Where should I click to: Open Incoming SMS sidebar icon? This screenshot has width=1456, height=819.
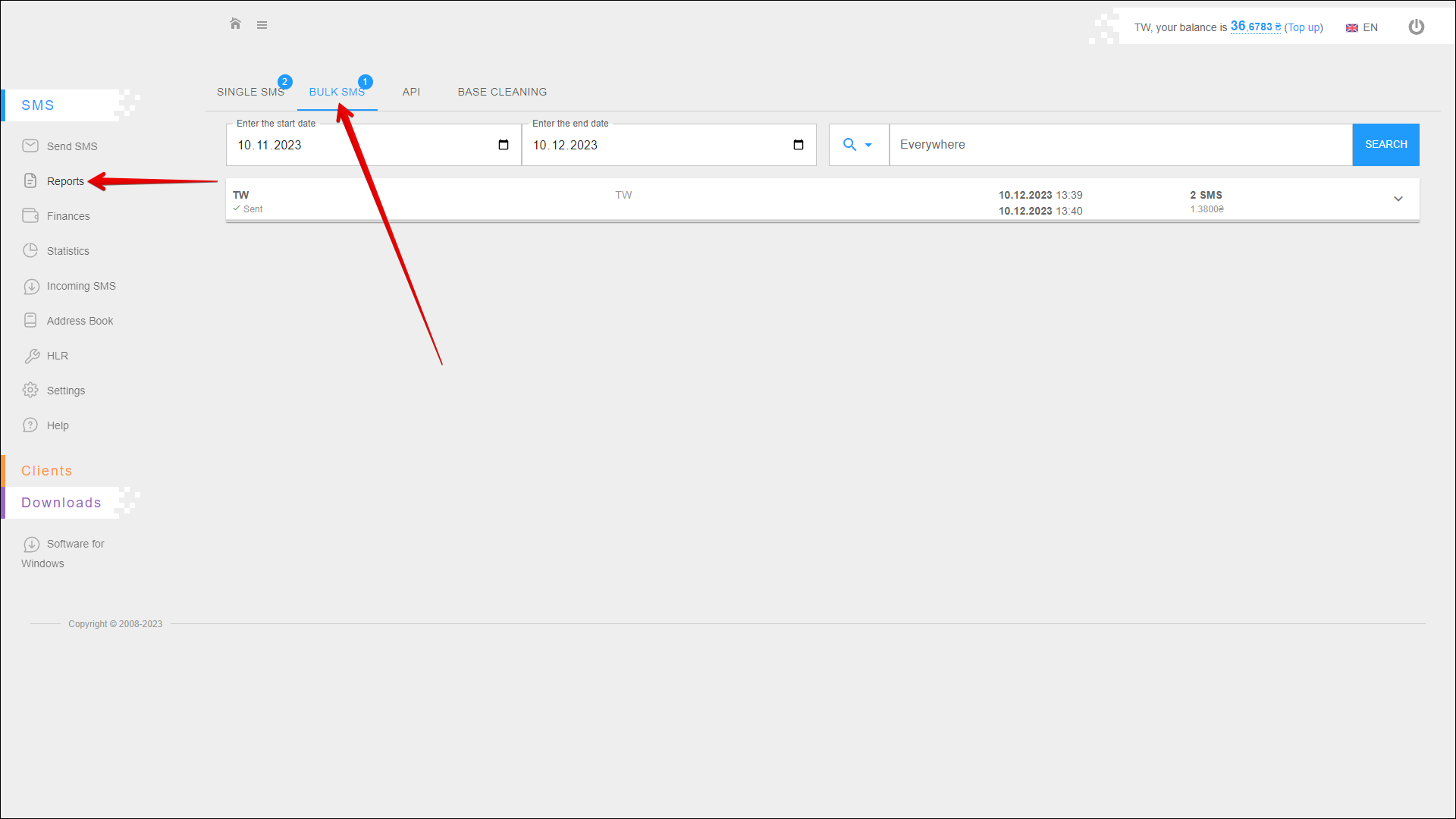(x=31, y=287)
